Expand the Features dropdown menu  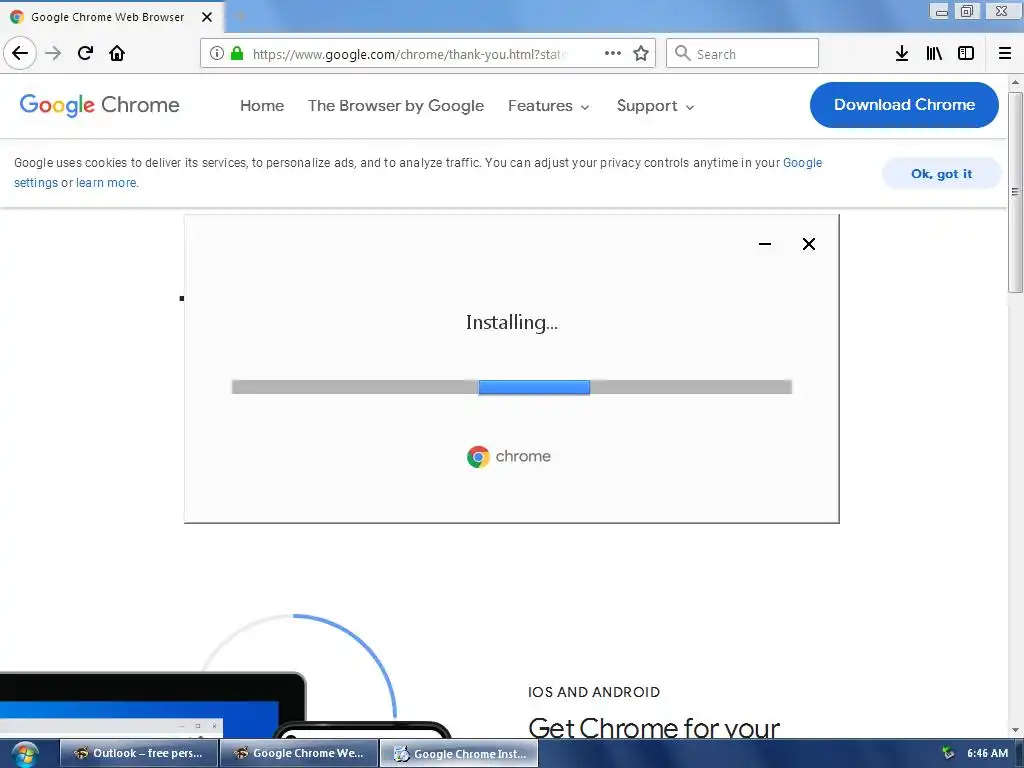(549, 106)
